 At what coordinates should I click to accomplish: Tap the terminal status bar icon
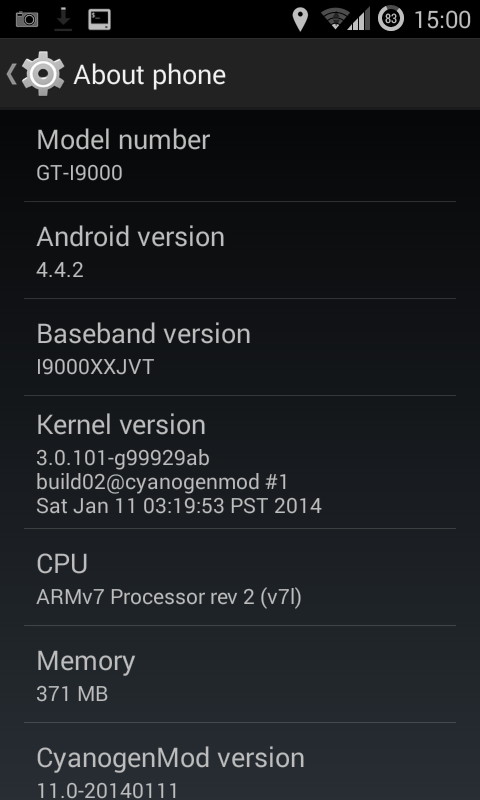click(x=99, y=19)
